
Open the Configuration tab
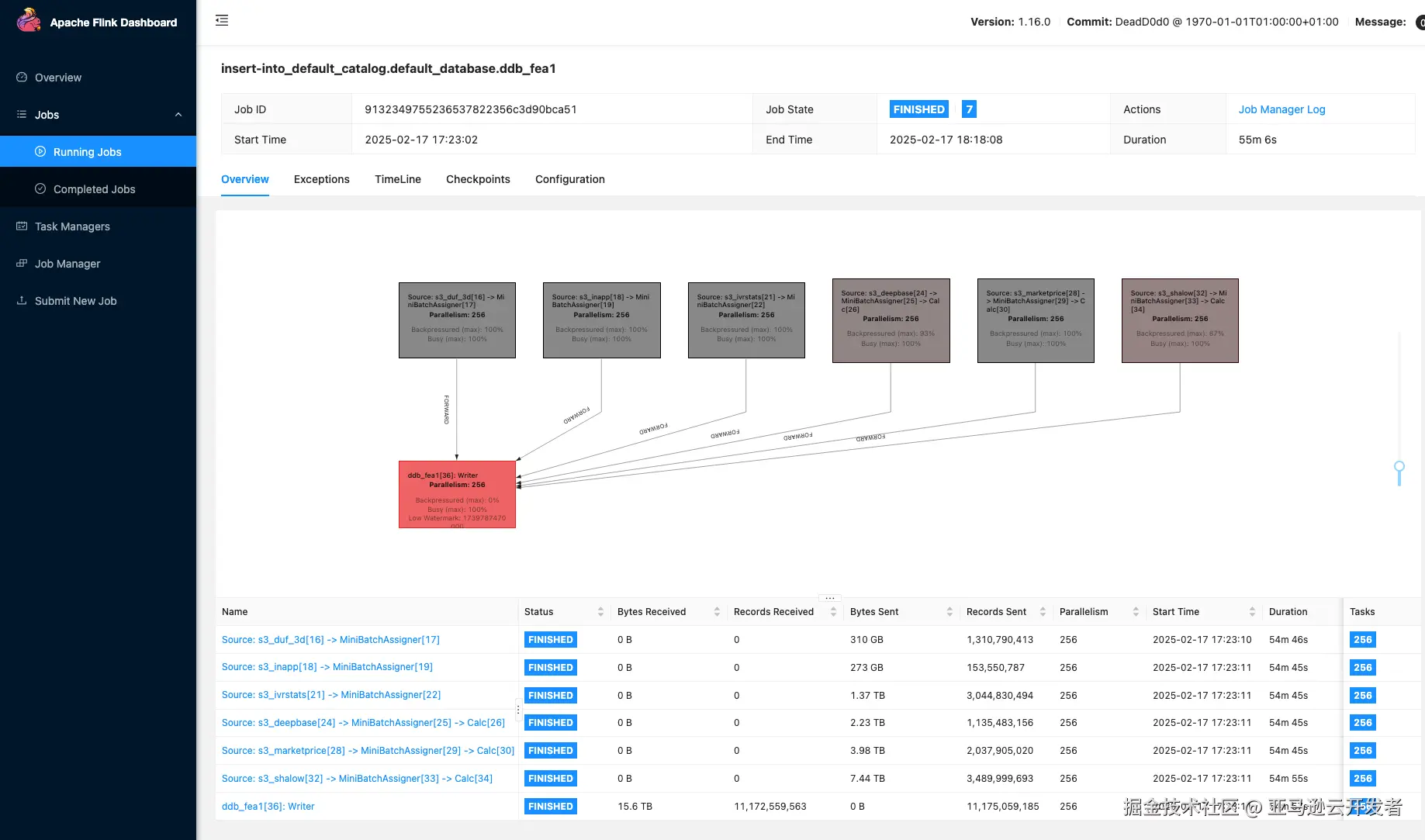570,179
